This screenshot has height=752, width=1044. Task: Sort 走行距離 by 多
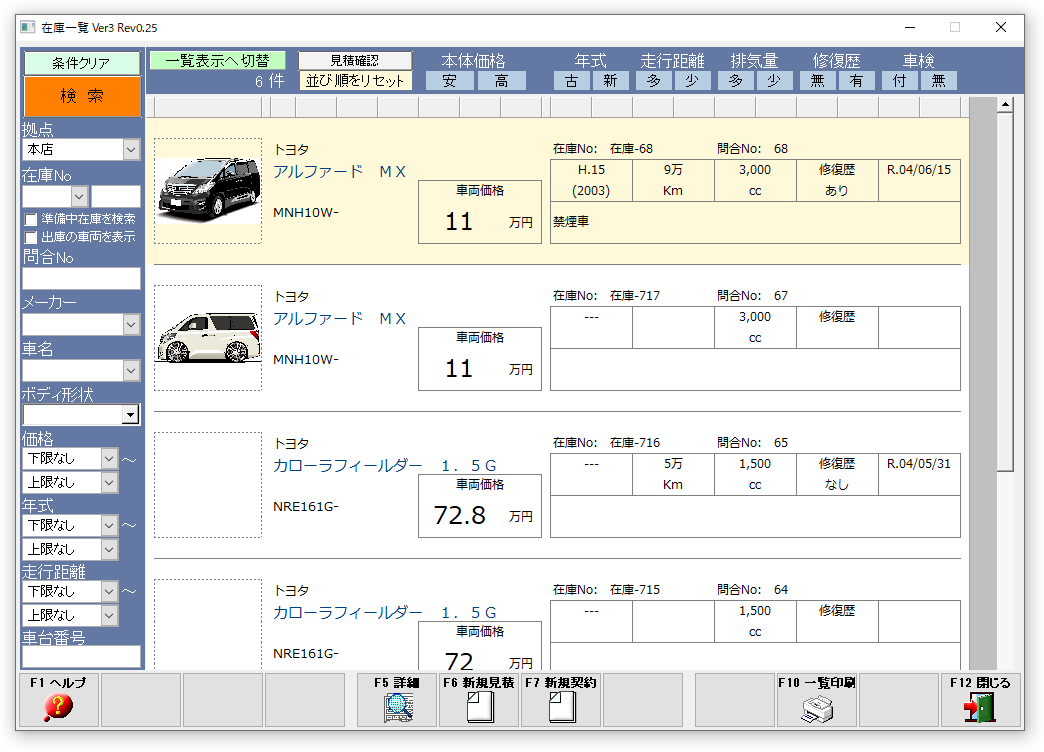(654, 81)
